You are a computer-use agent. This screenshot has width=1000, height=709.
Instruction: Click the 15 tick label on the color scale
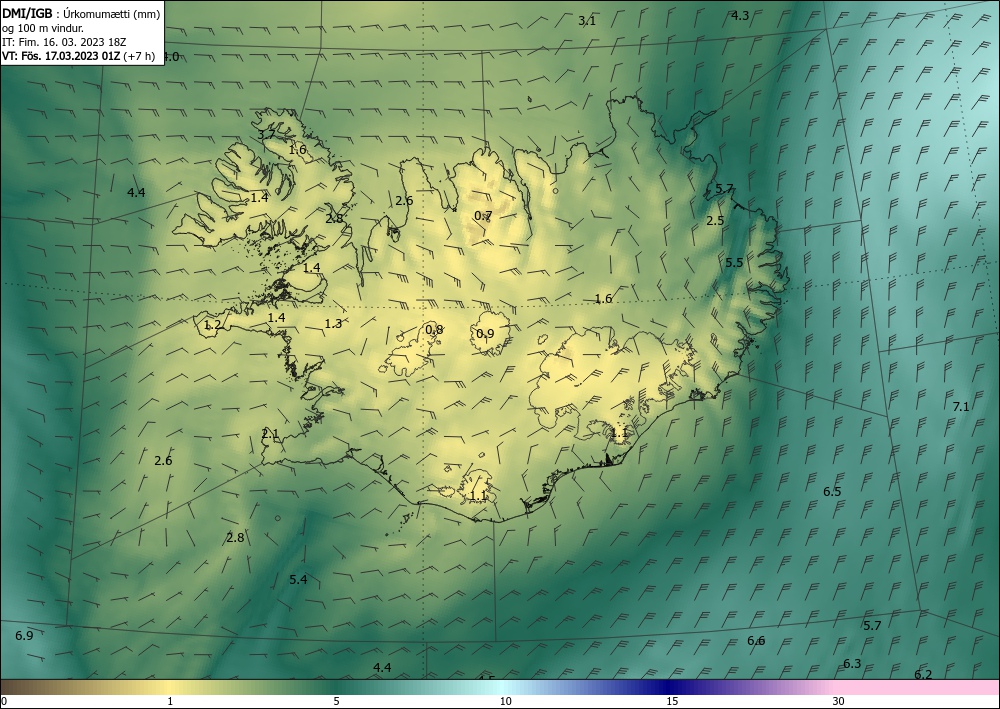click(x=672, y=701)
